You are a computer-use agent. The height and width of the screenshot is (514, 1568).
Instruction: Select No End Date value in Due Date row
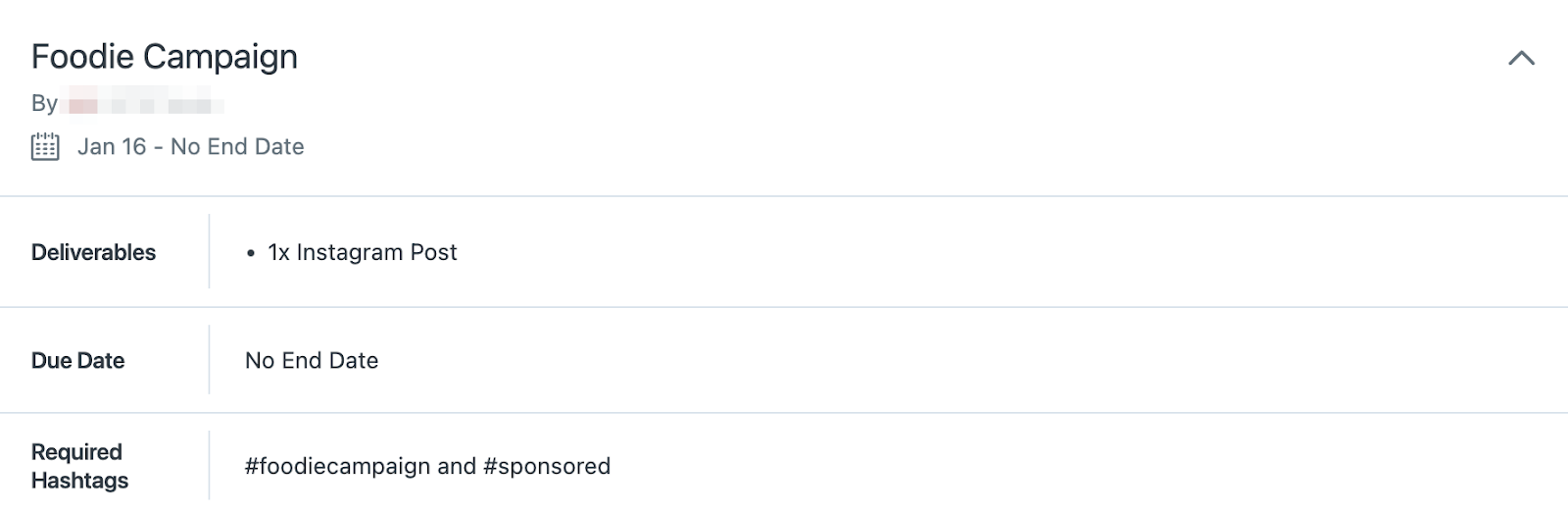(312, 360)
